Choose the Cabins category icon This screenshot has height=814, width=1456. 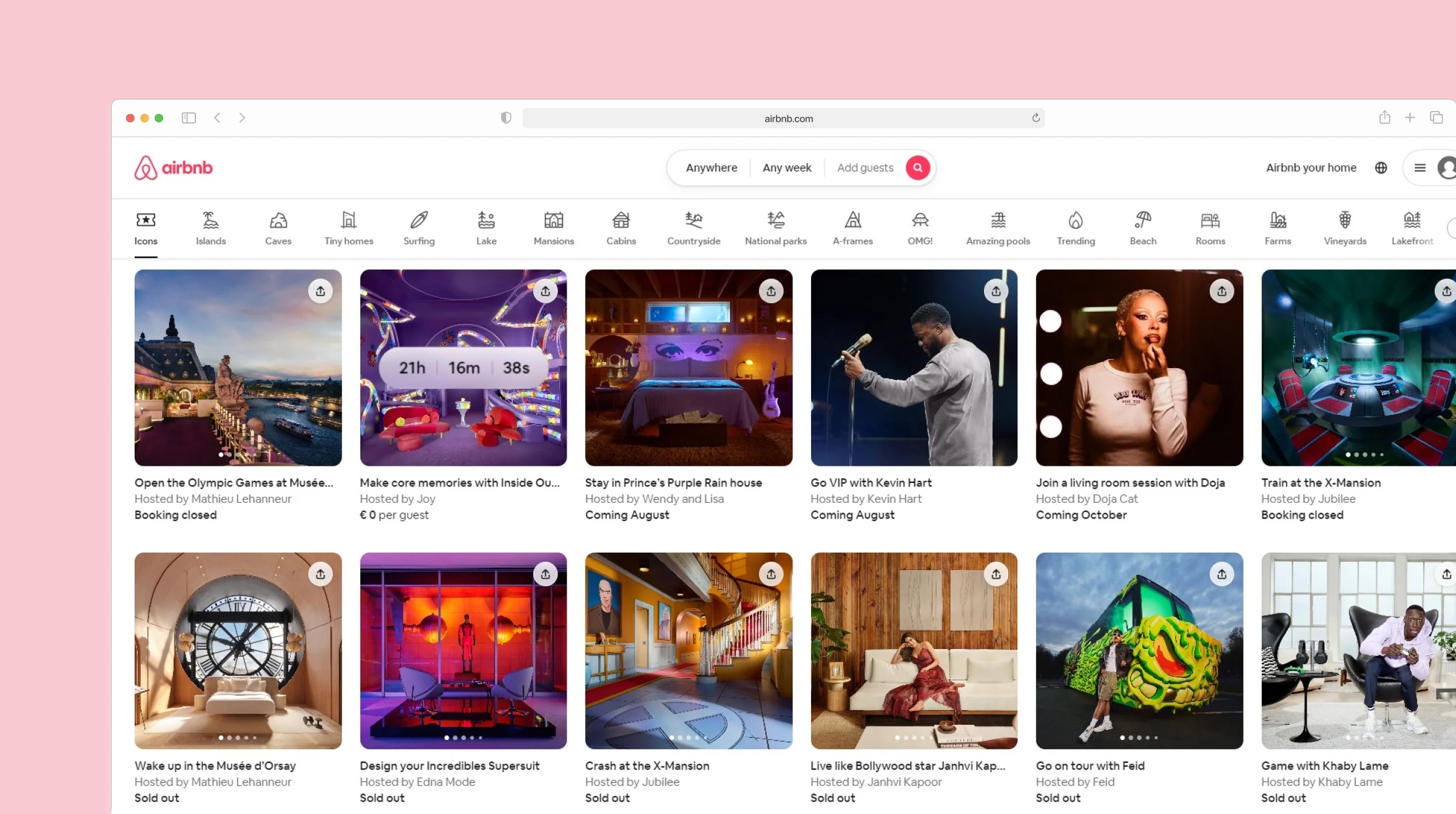621,220
